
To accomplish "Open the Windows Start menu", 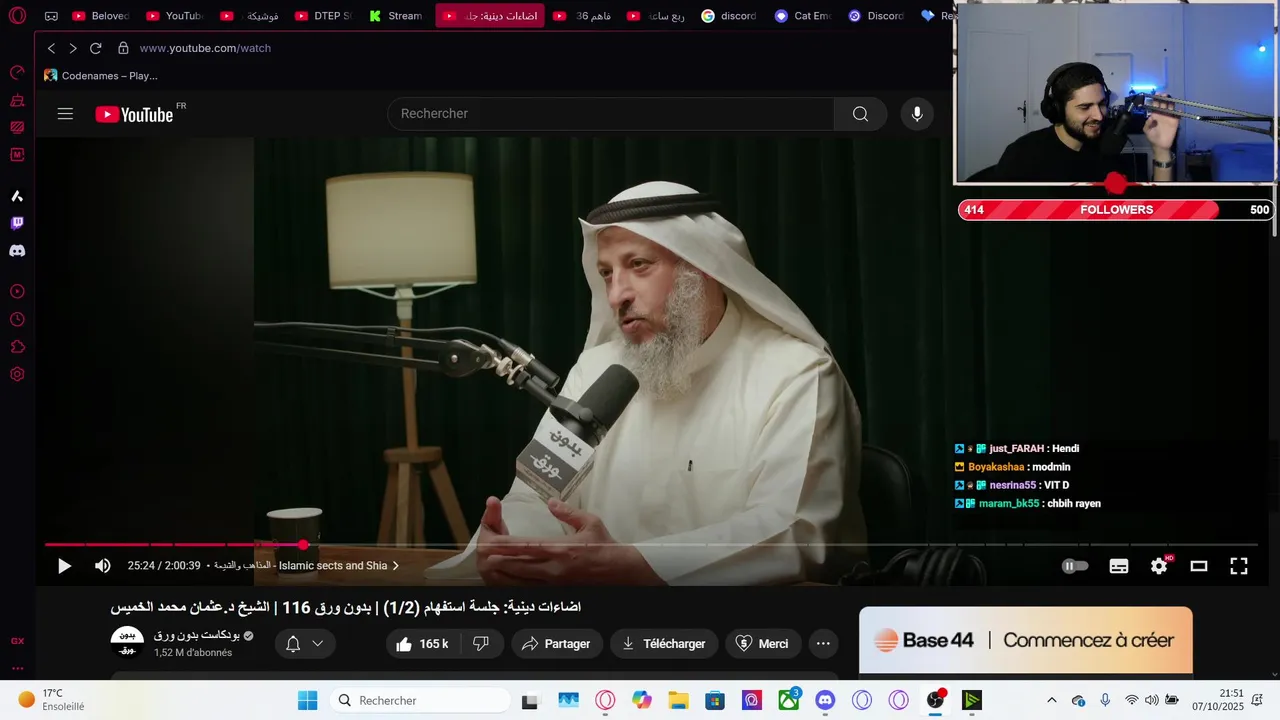I will pos(307,700).
